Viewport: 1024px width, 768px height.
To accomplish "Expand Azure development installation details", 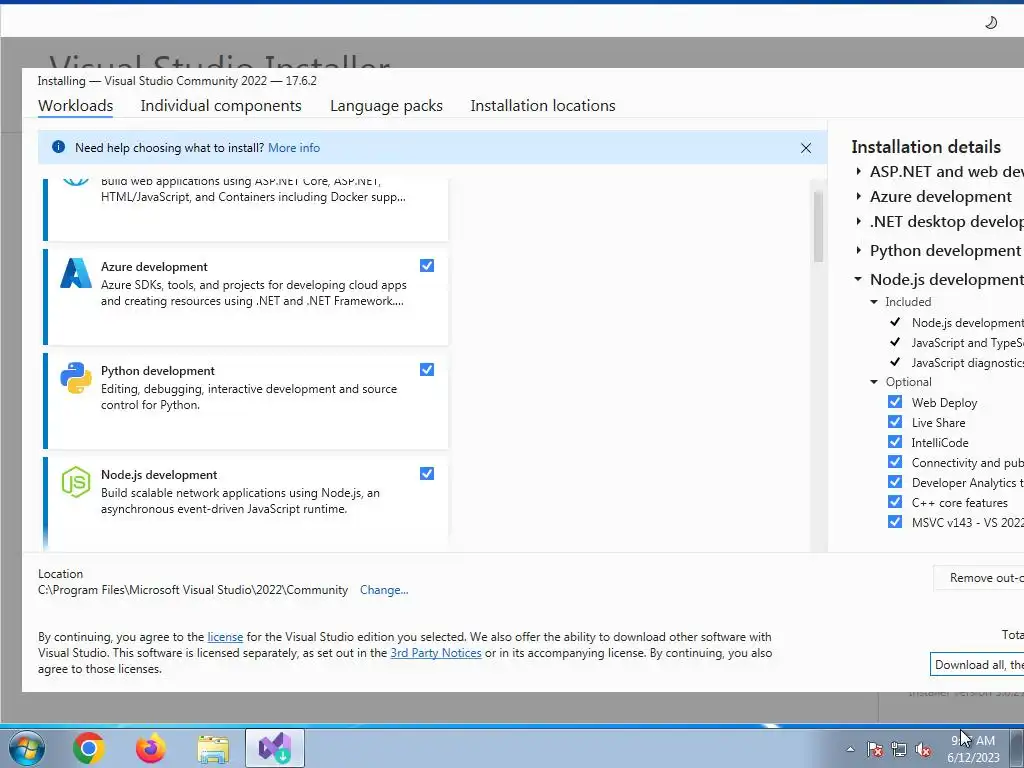I will [859, 196].
